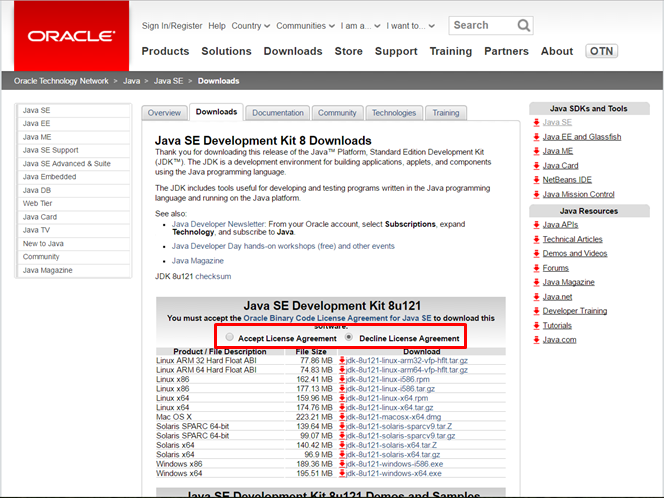Click download icon for macosx-x64.dmg
This screenshot has height=498, width=664.
342,416
